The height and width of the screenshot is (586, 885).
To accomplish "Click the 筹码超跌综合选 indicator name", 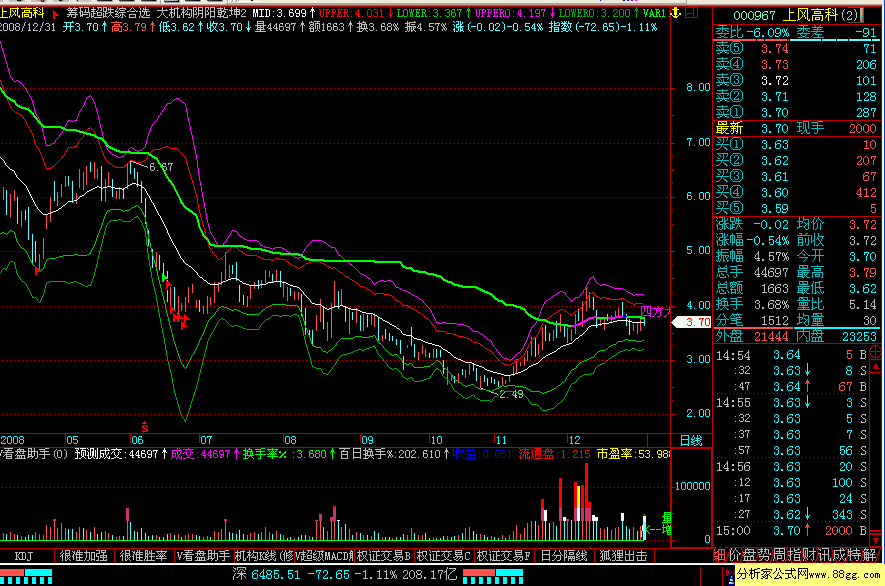I will point(108,12).
